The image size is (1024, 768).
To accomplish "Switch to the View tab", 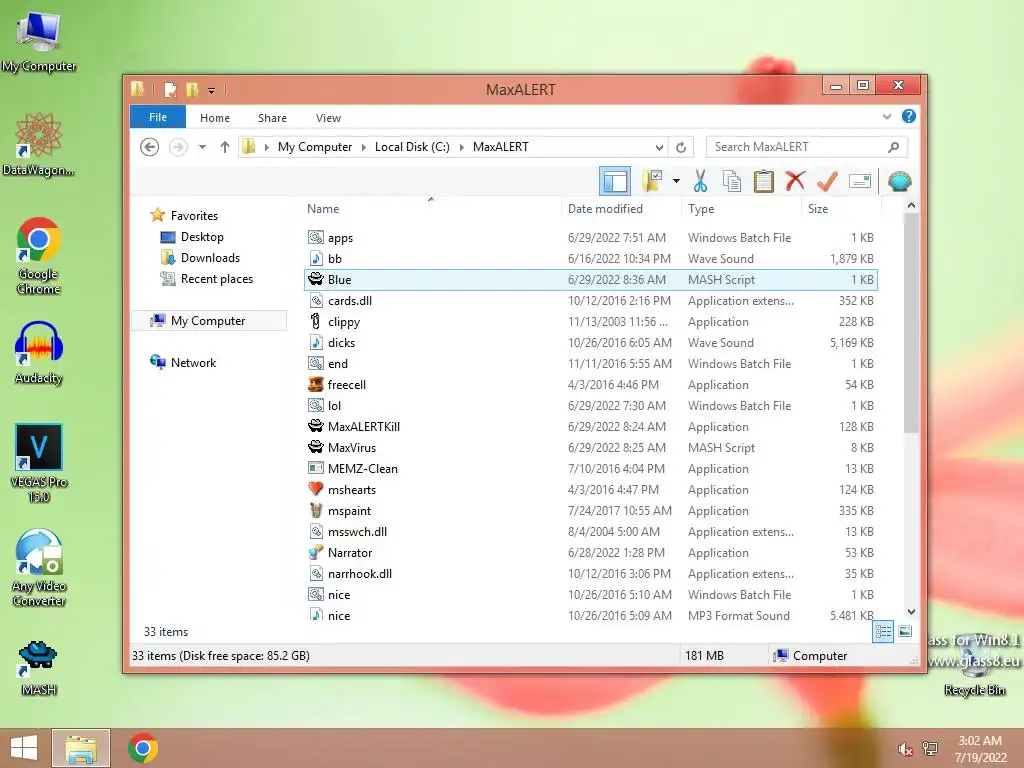I will coord(328,118).
